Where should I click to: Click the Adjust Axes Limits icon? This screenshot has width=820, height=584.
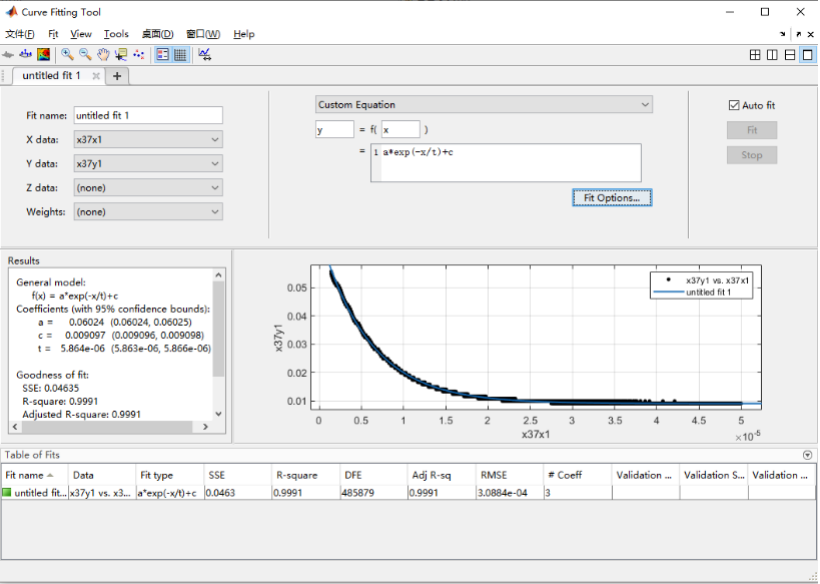tap(205, 55)
